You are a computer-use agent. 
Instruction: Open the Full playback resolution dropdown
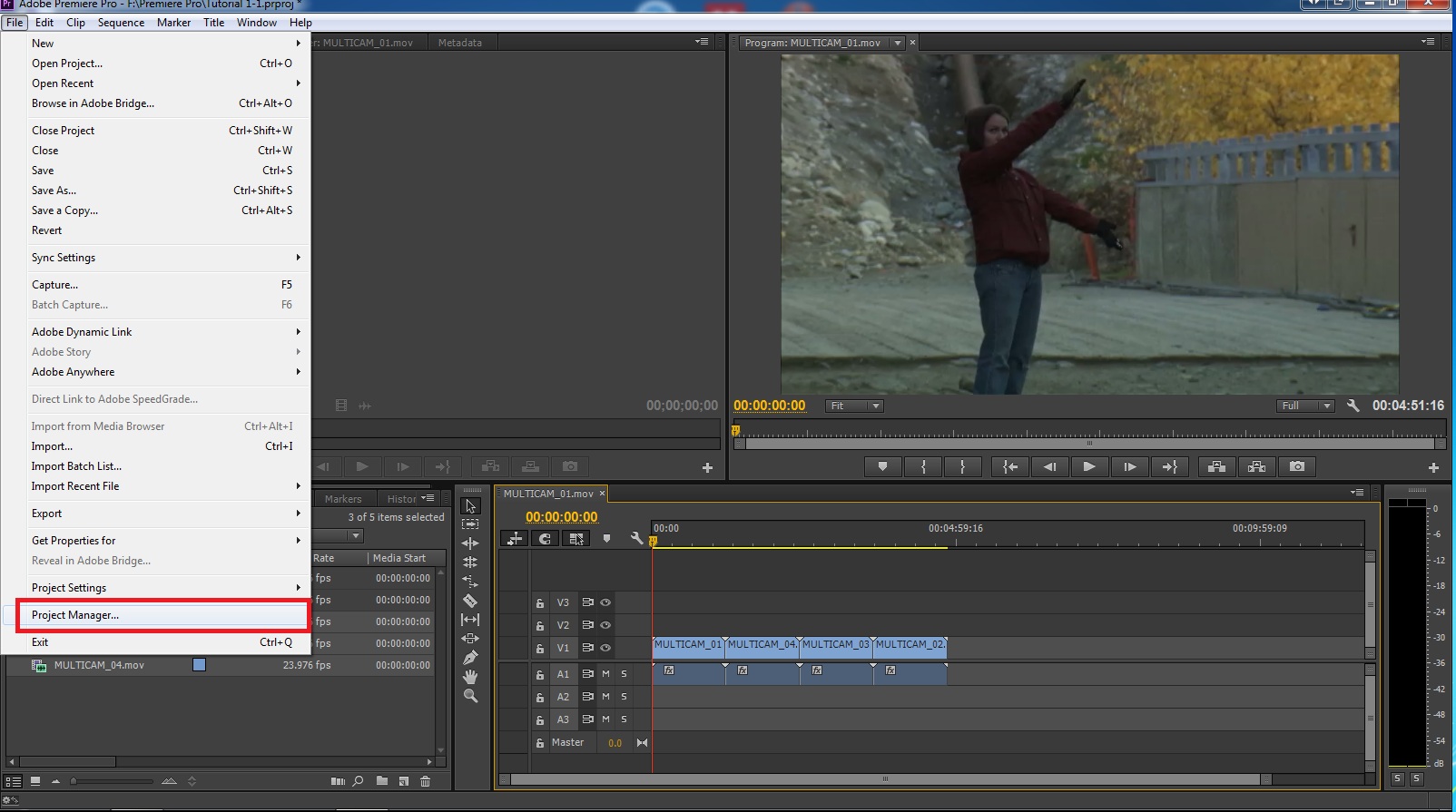tap(1305, 406)
